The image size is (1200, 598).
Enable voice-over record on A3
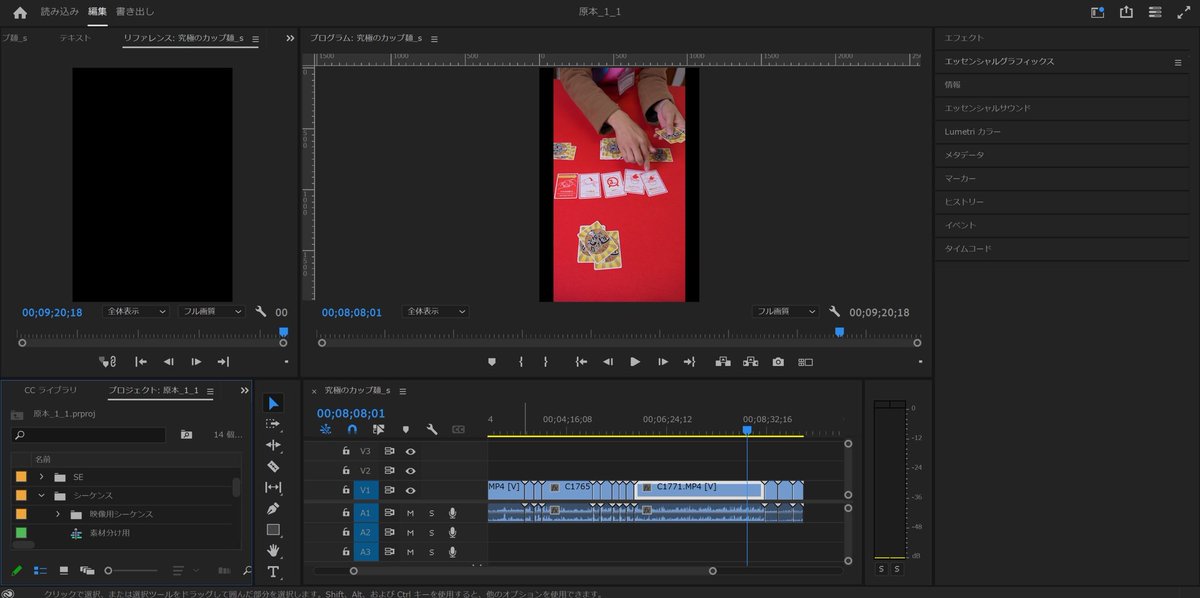[453, 552]
